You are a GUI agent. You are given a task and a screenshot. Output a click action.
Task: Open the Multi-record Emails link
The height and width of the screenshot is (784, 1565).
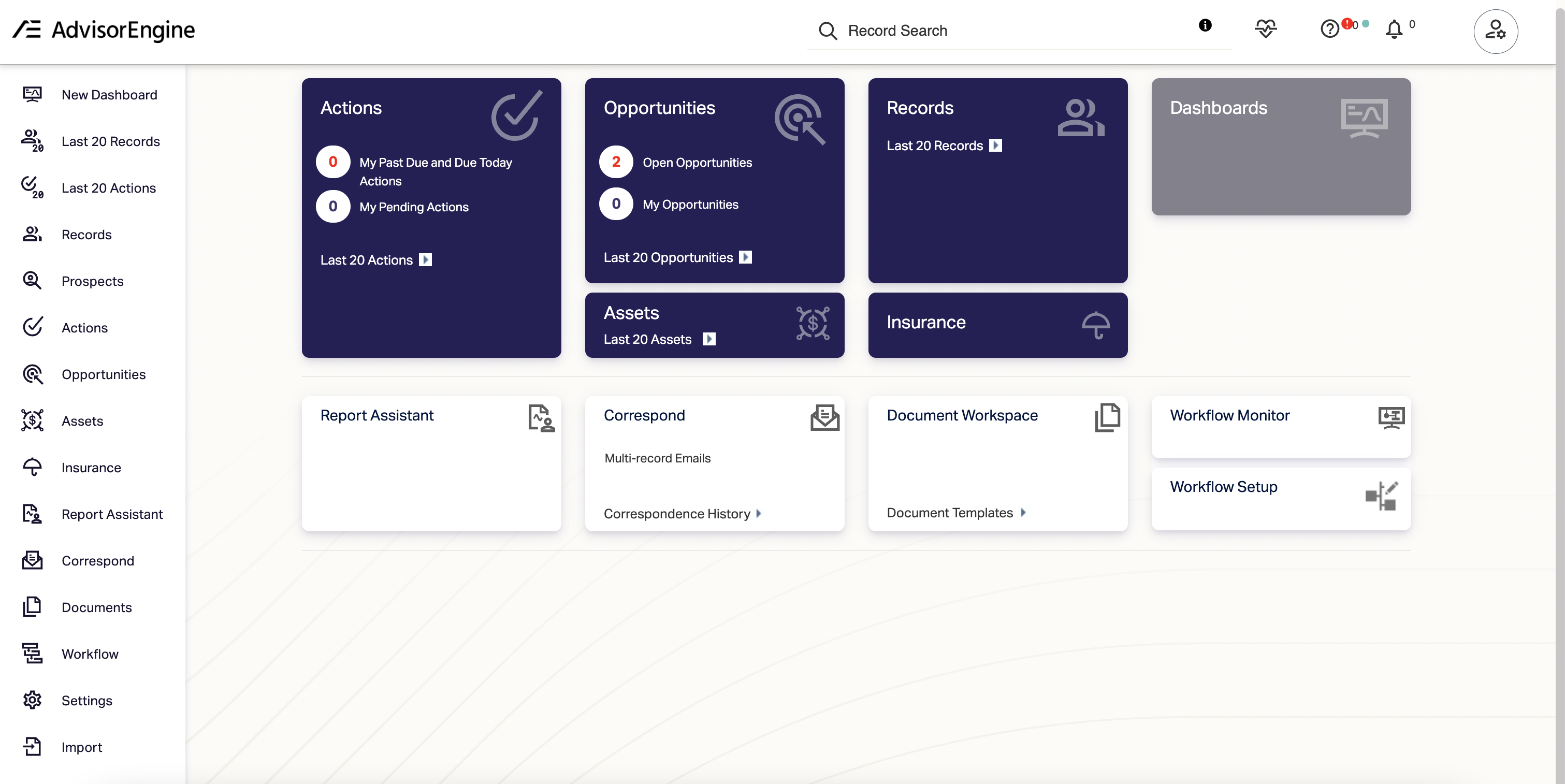tap(657, 458)
